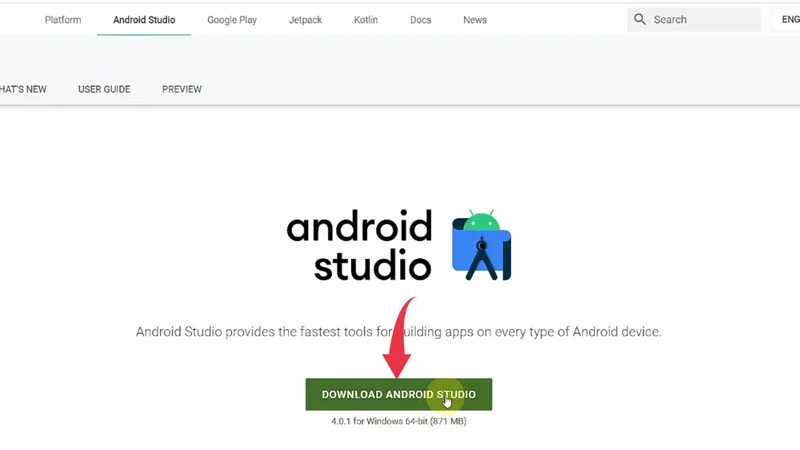This screenshot has width=800, height=450.
Task: Click the magnifying glass search icon
Action: [x=640, y=19]
